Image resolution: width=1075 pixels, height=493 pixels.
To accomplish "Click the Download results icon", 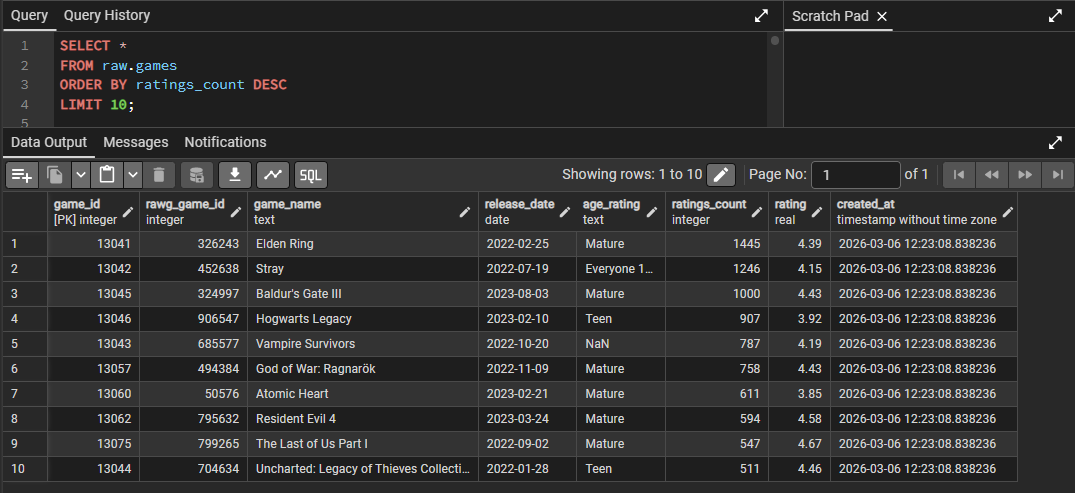I will [235, 175].
